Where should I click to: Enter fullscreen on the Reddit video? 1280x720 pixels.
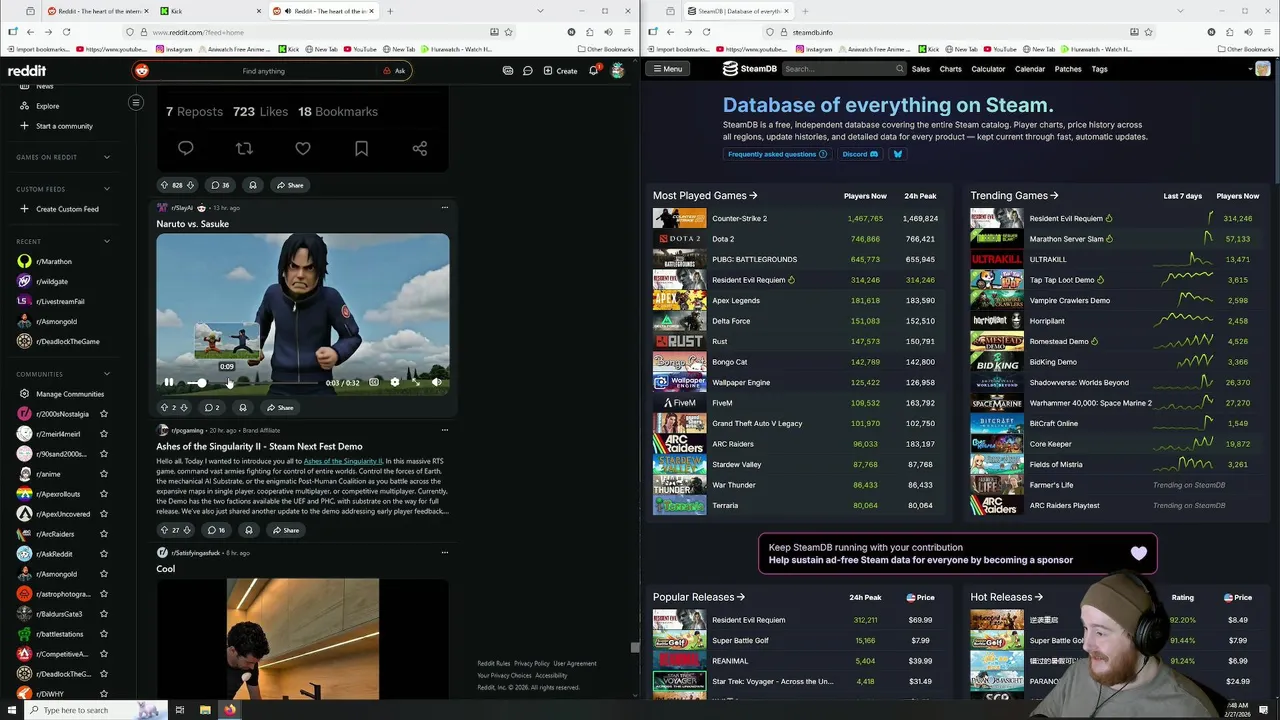[x=415, y=382]
